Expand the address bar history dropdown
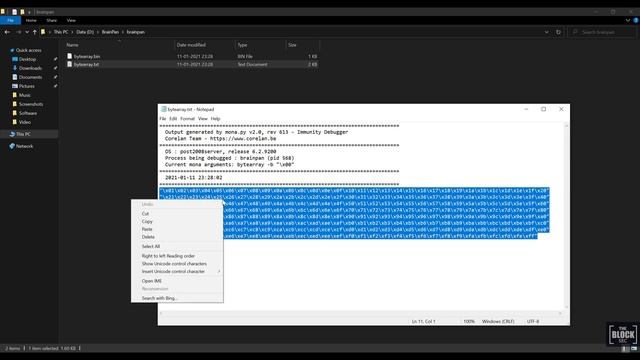Viewport: 640px width, 360px height. (547, 32)
